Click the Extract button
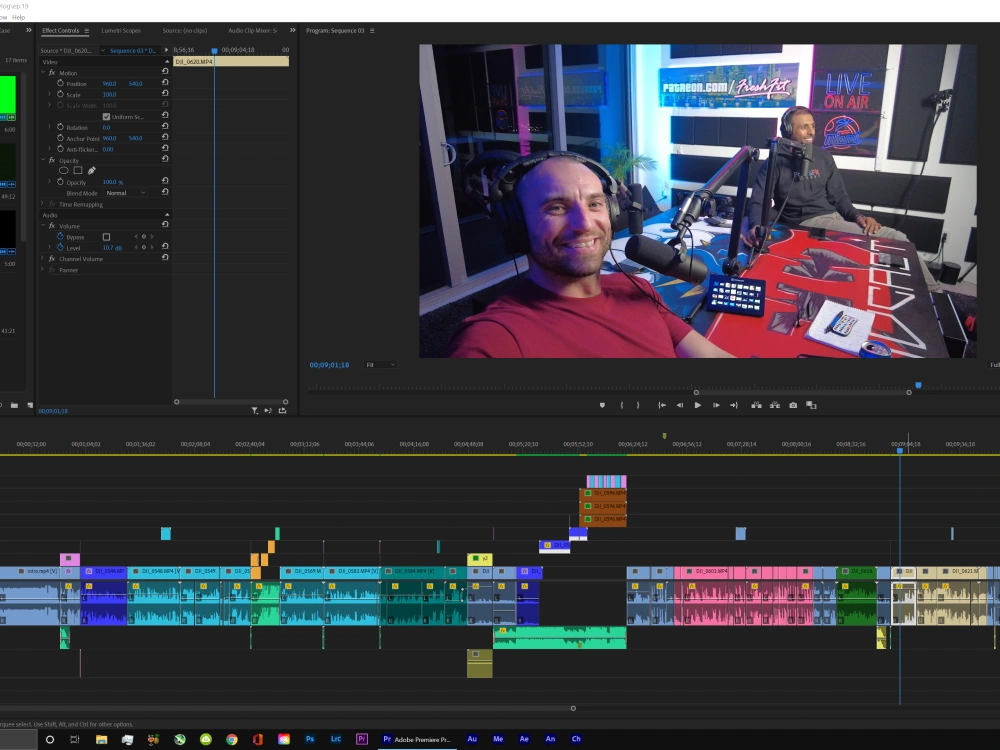The height and width of the screenshot is (750, 1000). pos(775,405)
